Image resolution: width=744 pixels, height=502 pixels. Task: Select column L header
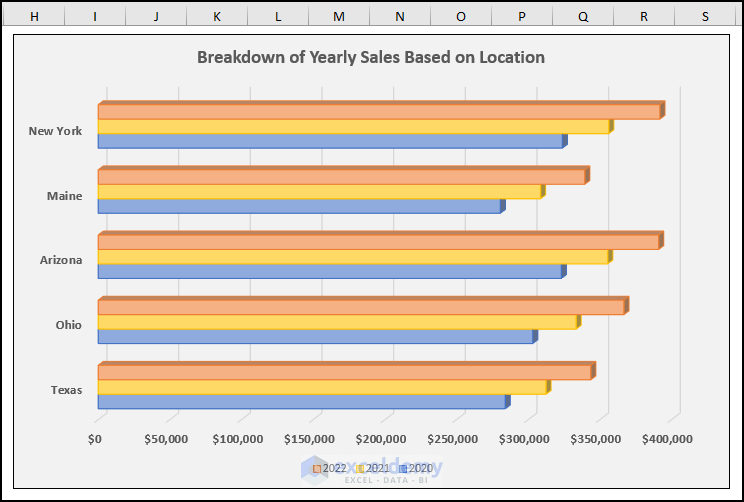[278, 16]
